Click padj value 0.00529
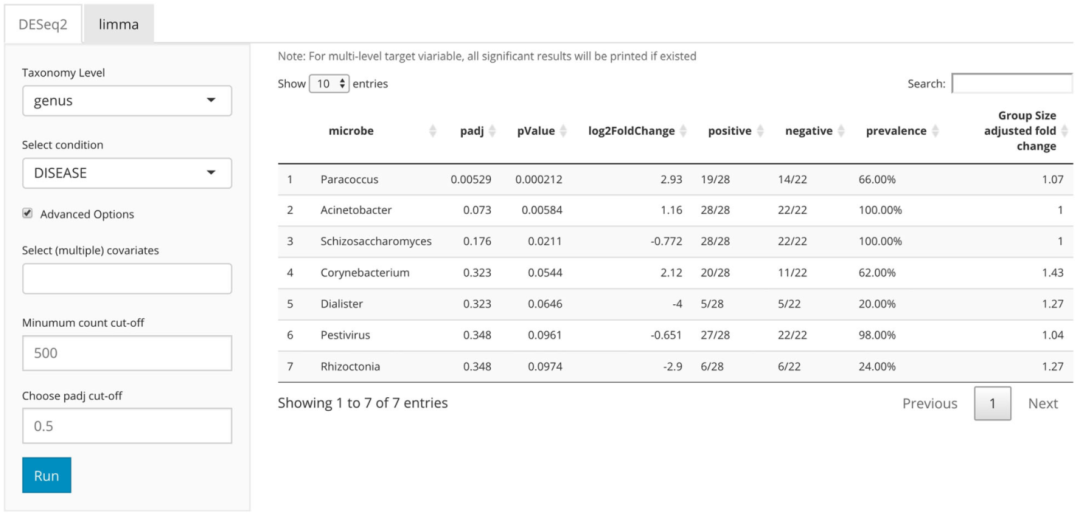The image size is (1080, 518). [x=471, y=179]
